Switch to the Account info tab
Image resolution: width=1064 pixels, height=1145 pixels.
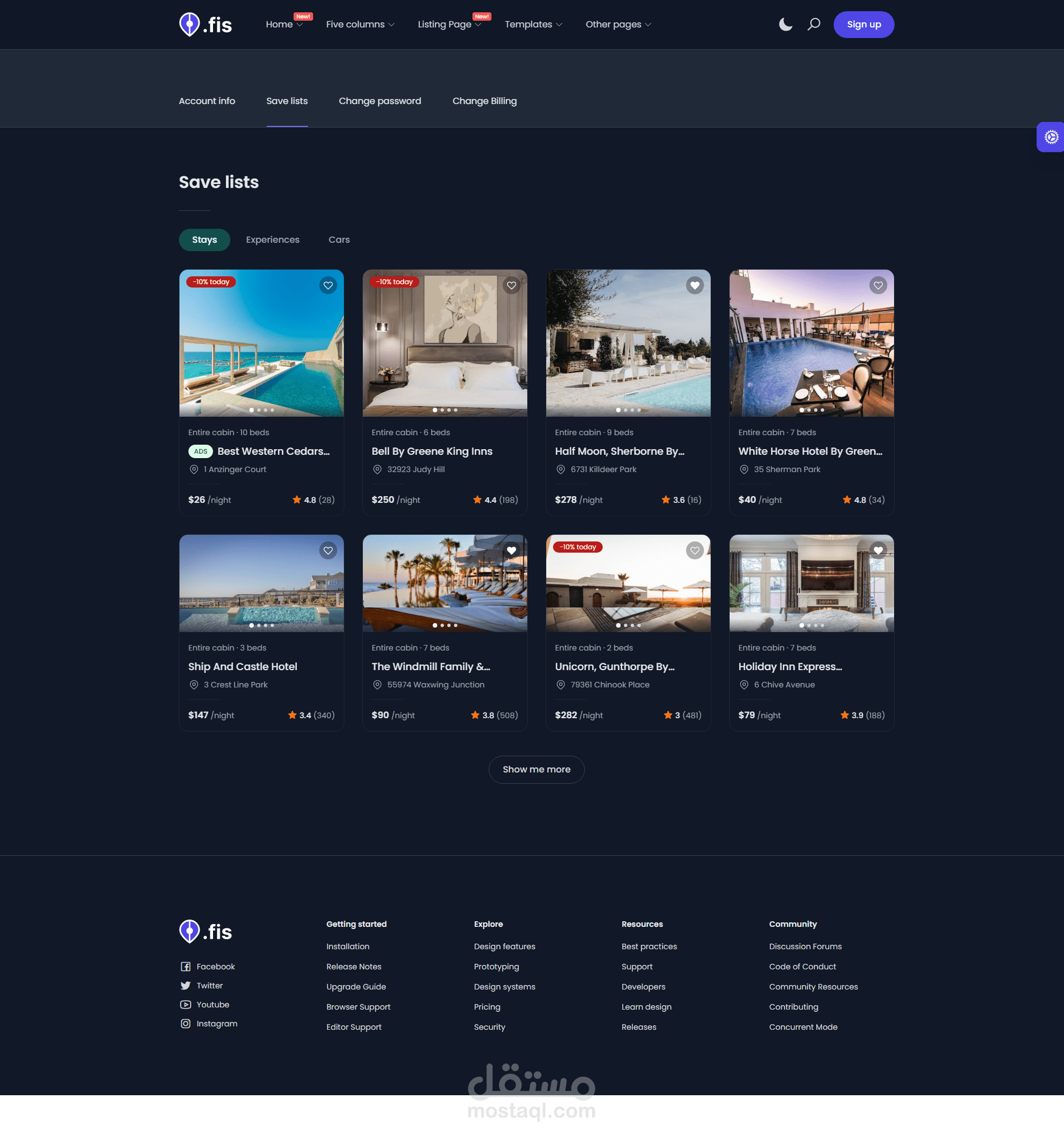[207, 101]
